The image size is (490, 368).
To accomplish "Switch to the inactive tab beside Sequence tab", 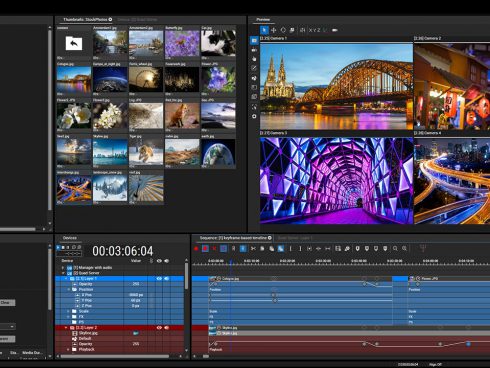I will pyautogui.click(x=295, y=238).
